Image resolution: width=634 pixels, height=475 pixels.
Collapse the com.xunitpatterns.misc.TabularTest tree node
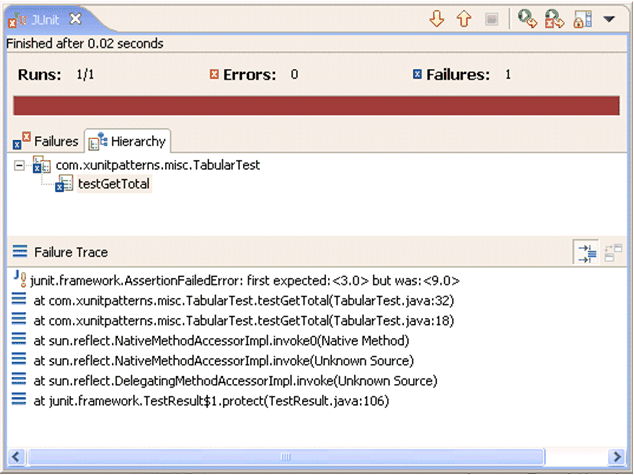pyautogui.click(x=19, y=165)
